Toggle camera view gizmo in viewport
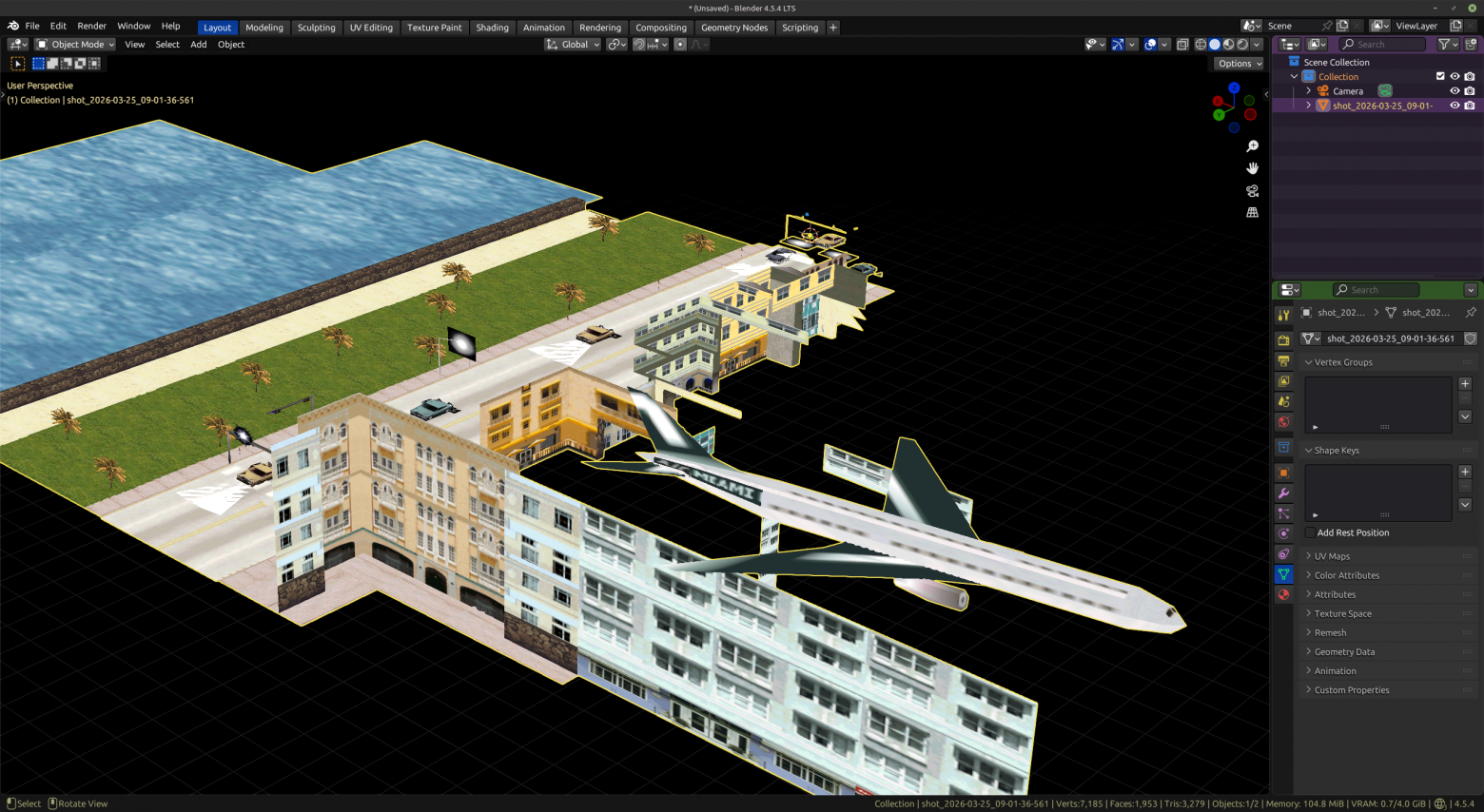This screenshot has width=1484, height=812. (1252, 190)
